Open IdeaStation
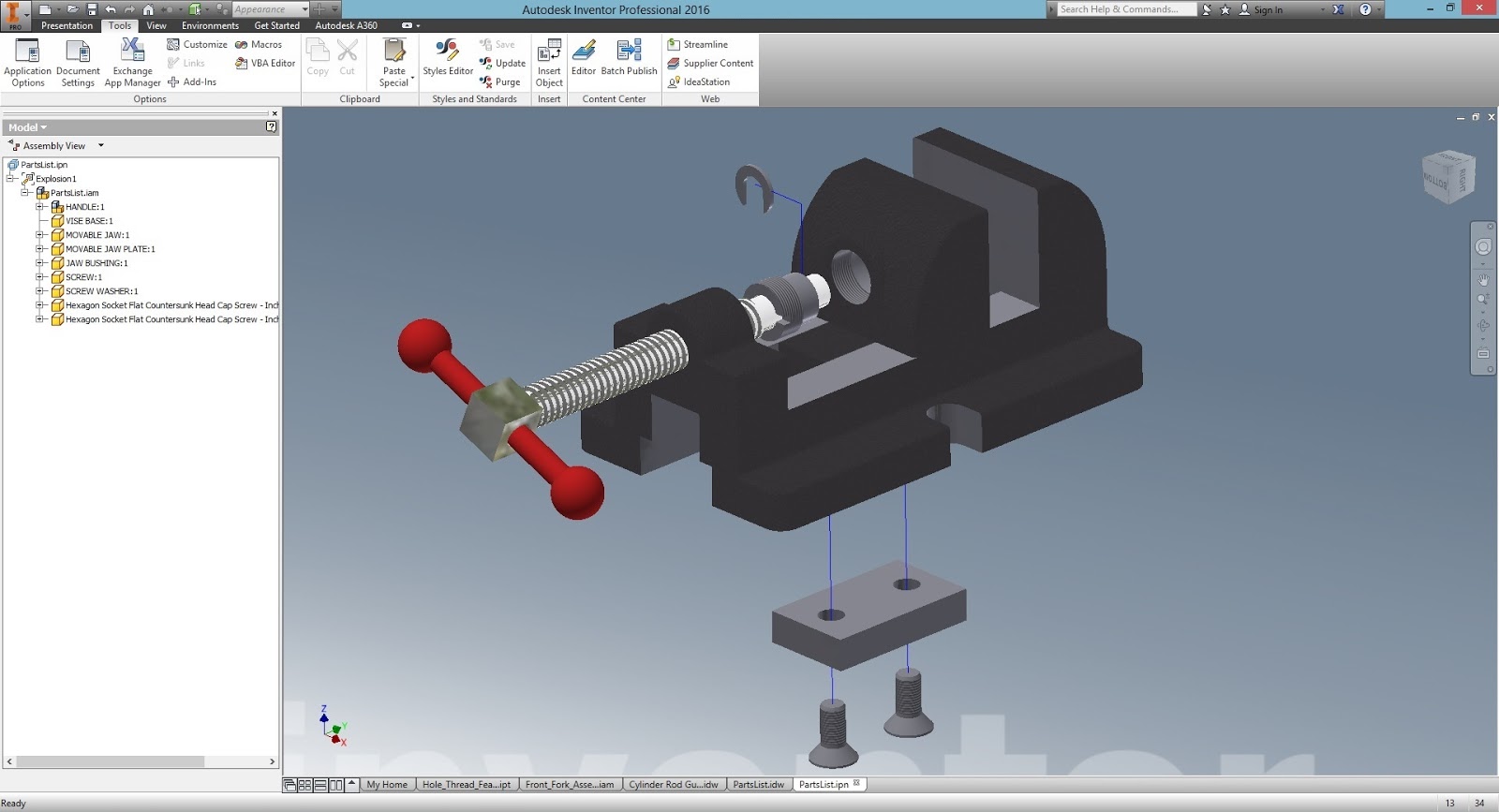 pos(698,81)
